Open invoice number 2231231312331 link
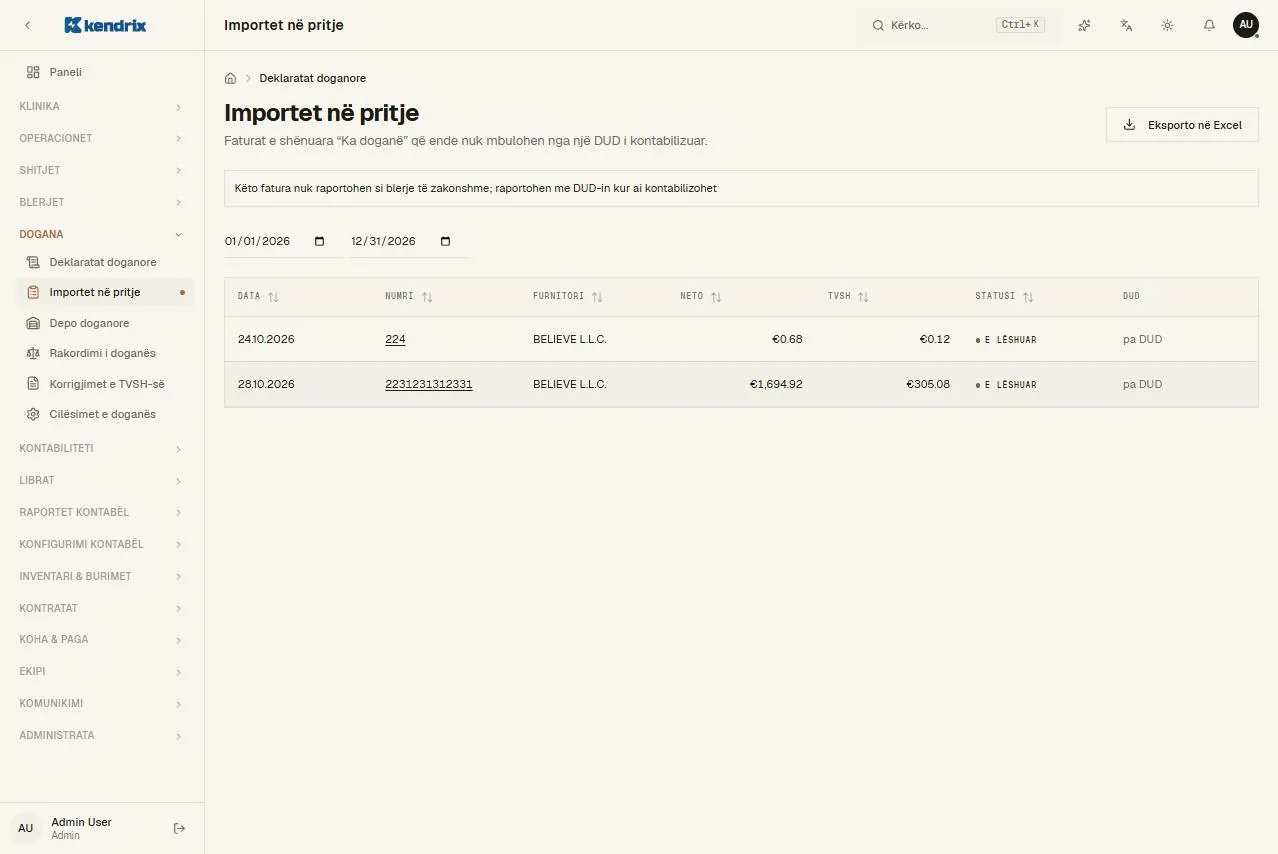1278x854 pixels. coord(429,384)
